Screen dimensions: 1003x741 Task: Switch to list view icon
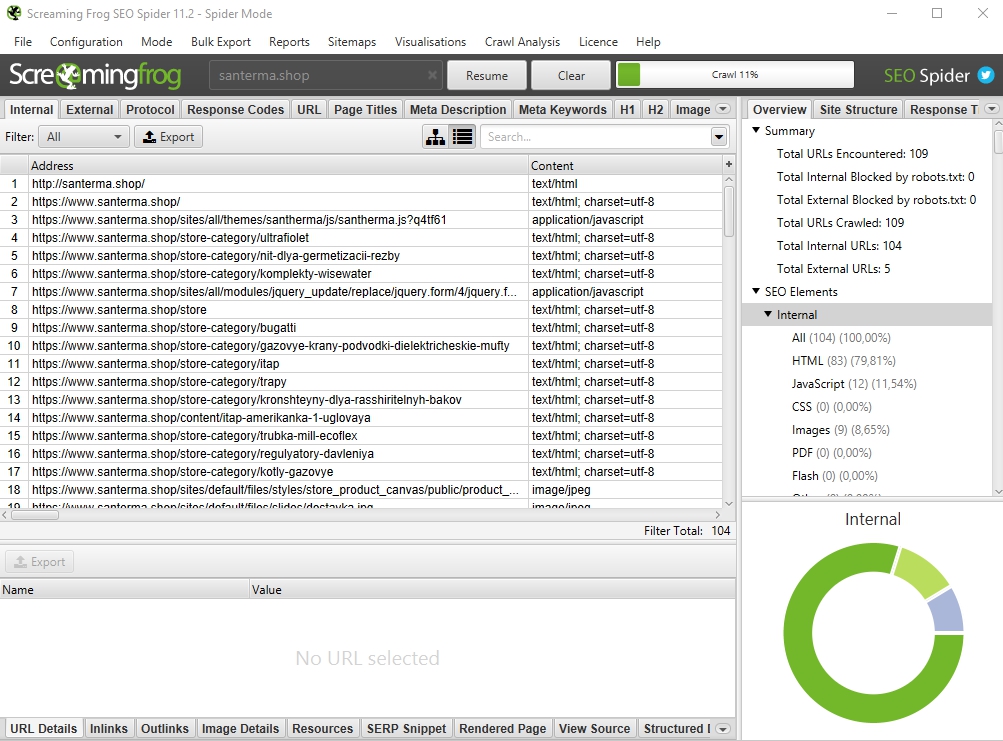click(x=462, y=137)
